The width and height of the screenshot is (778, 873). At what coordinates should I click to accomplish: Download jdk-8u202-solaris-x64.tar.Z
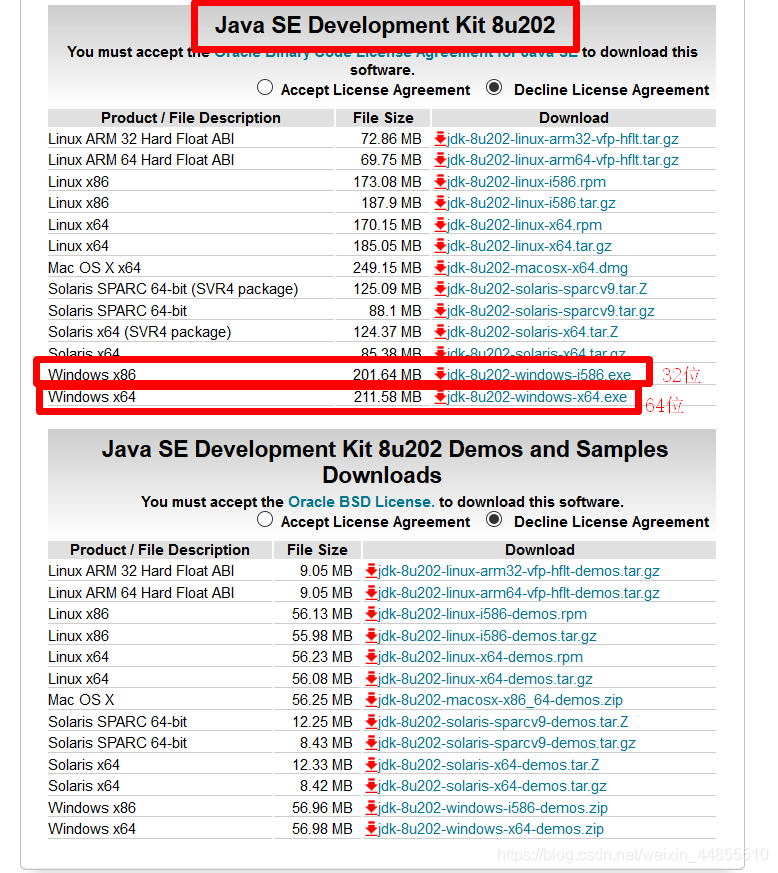532,332
